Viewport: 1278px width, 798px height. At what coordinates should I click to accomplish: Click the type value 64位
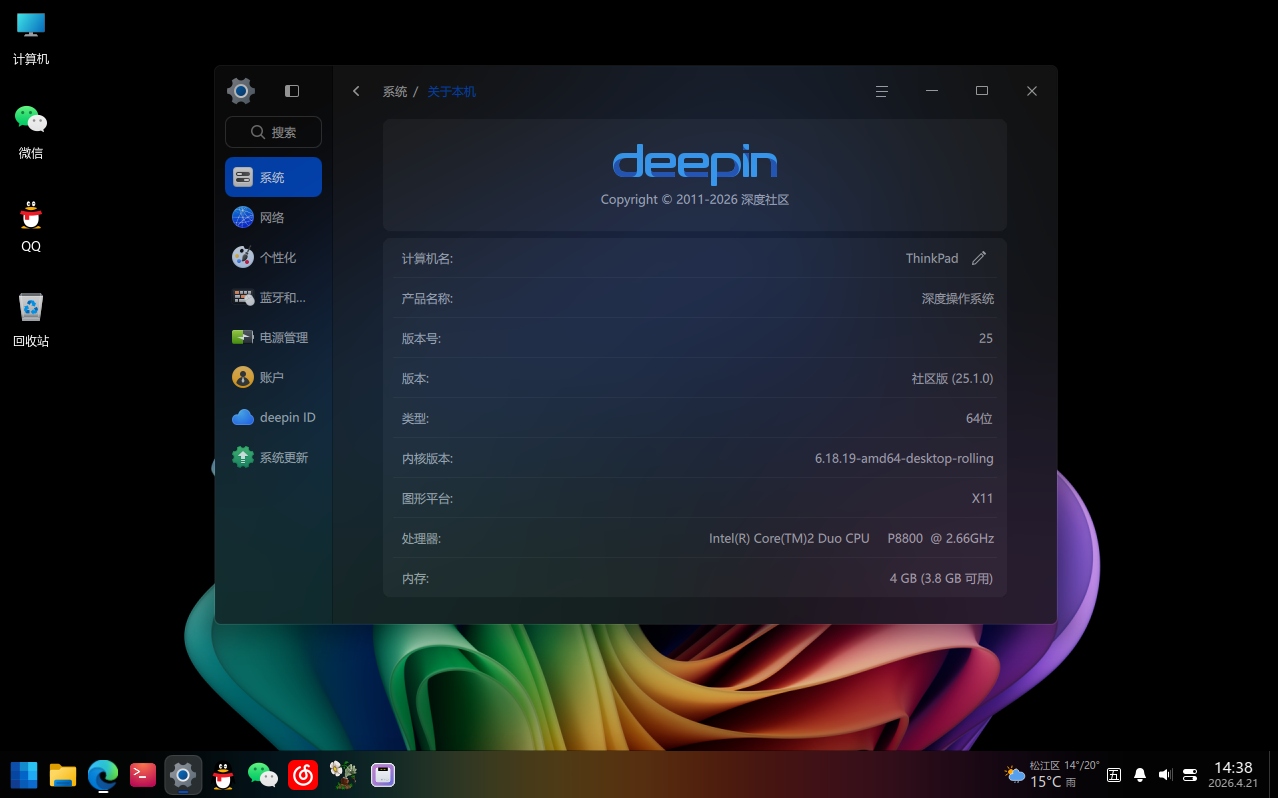click(x=979, y=418)
